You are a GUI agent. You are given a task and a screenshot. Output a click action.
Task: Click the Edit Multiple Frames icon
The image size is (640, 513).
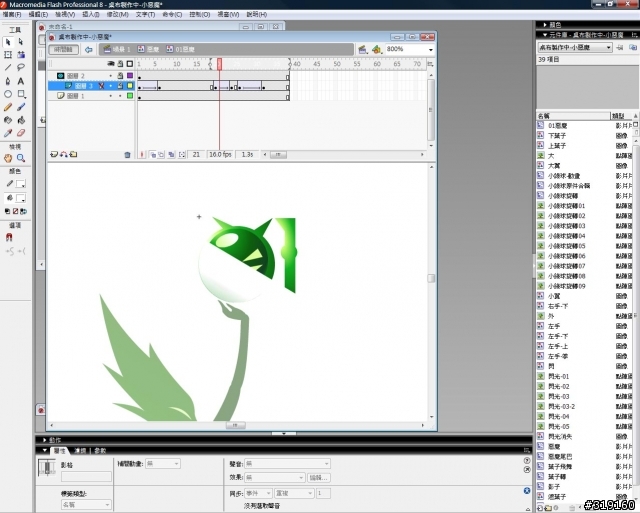point(171,155)
